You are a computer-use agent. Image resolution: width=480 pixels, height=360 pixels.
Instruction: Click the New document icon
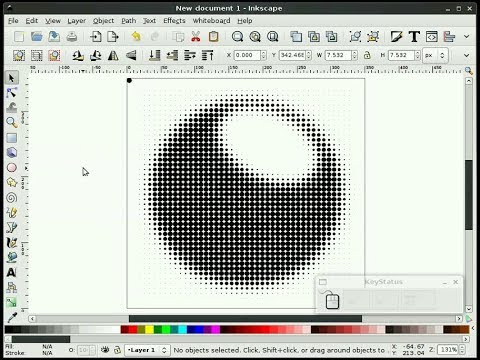19,36
